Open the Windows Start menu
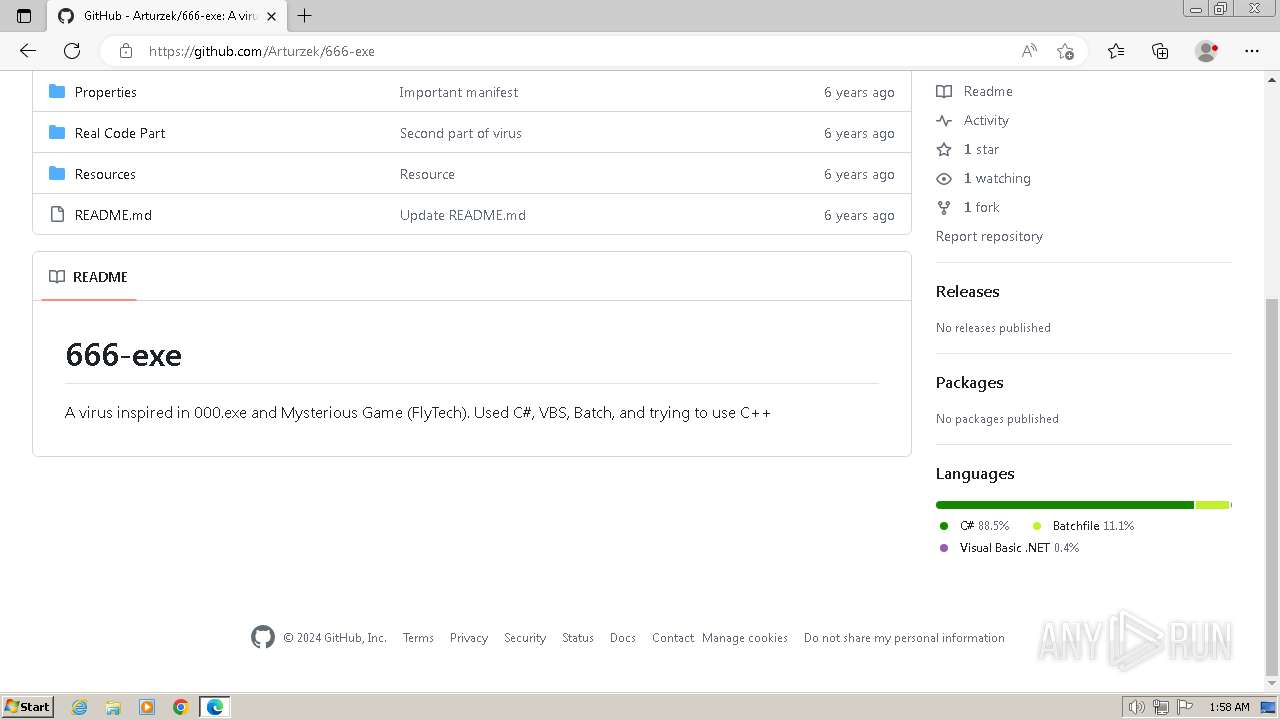The image size is (1280, 720). [27, 706]
